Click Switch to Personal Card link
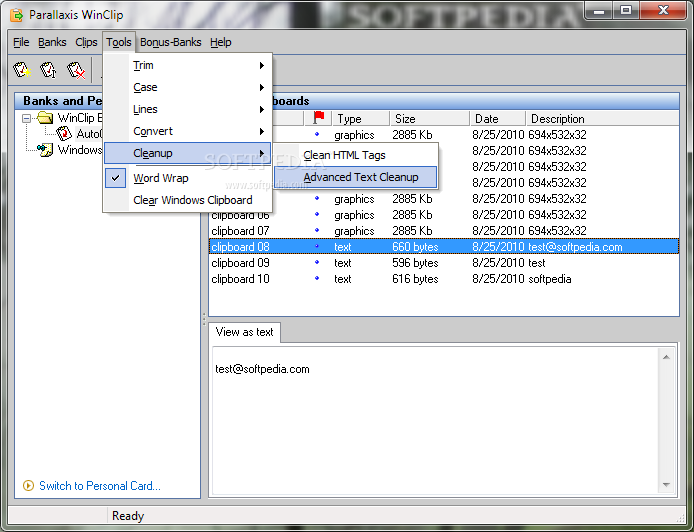694x532 pixels. [x=100, y=486]
